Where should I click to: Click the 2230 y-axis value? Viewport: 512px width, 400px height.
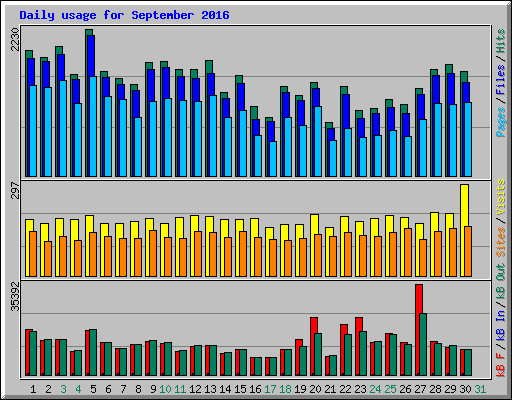click(x=15, y=39)
